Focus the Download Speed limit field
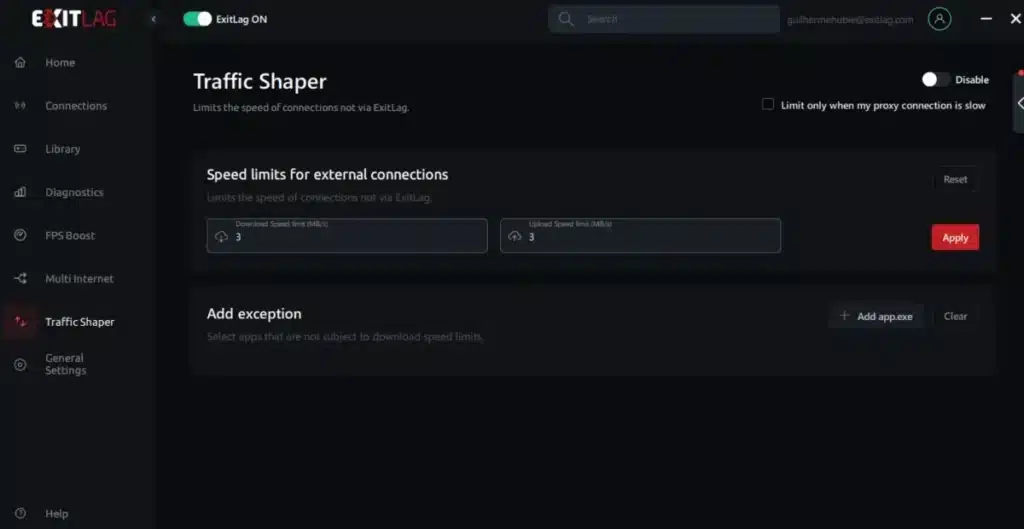Viewport: 1024px width, 529px height. 347,236
